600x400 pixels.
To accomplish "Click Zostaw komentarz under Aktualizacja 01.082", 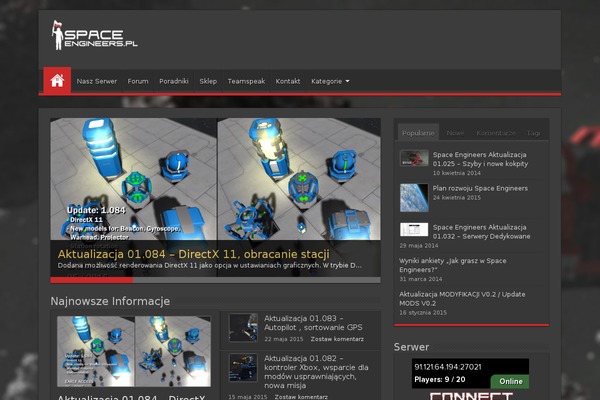I will [x=301, y=397].
